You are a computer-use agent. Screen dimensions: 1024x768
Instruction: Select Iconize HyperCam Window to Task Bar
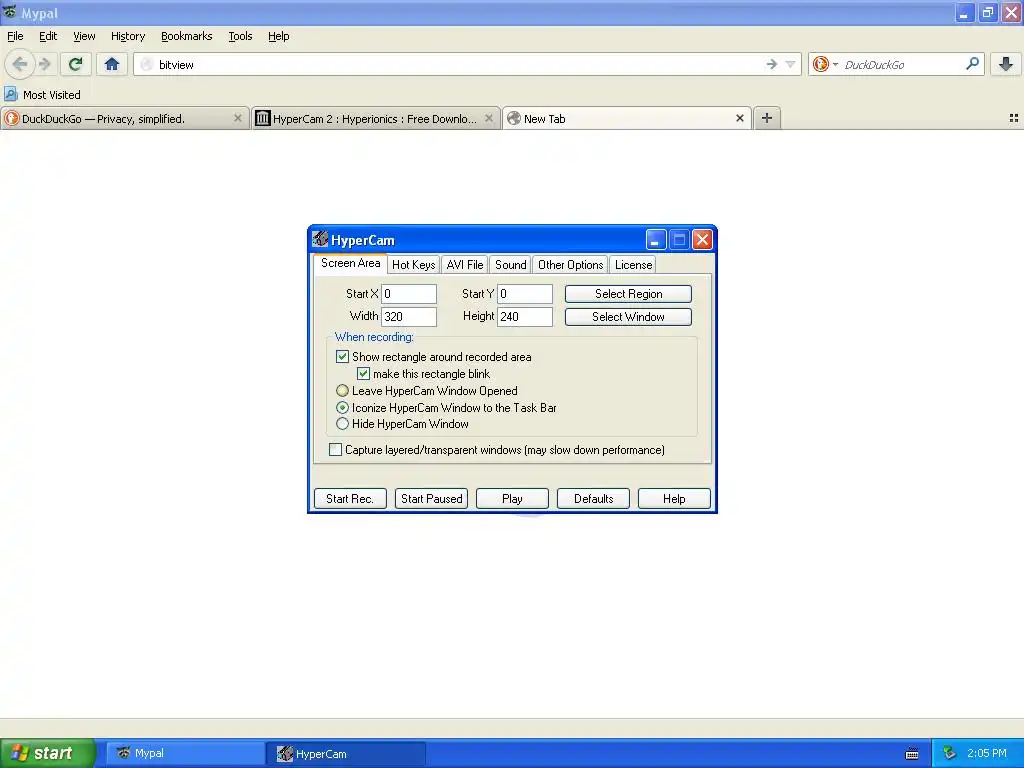(342, 408)
